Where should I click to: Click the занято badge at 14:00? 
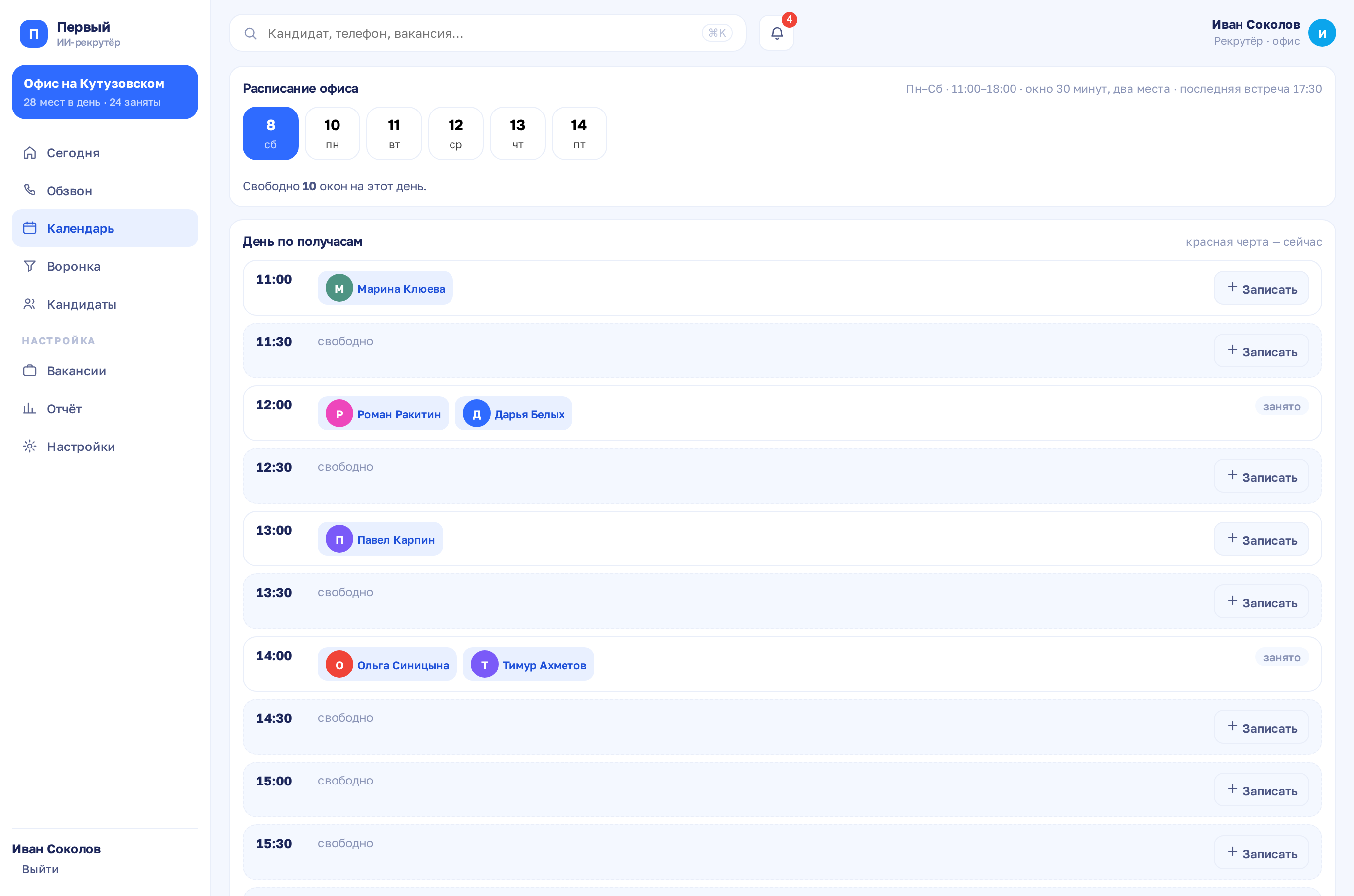[1282, 657]
